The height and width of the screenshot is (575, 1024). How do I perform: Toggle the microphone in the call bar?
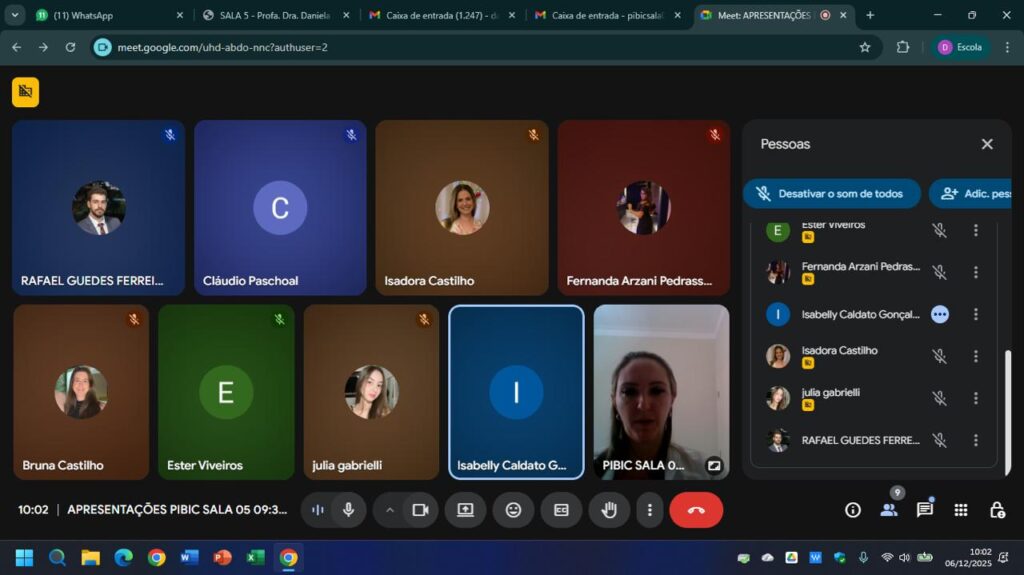(x=348, y=510)
